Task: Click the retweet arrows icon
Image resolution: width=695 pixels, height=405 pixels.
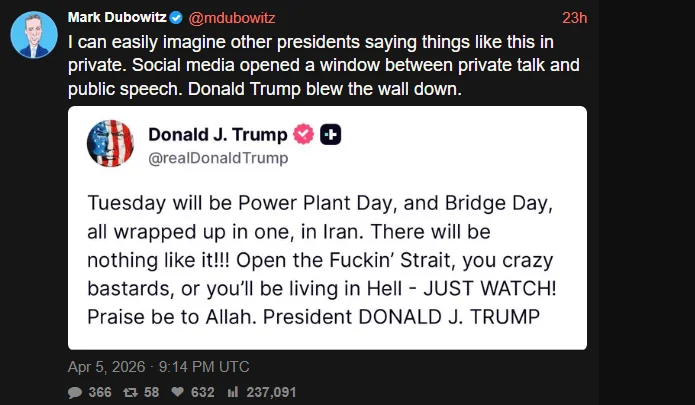Action: [129, 392]
